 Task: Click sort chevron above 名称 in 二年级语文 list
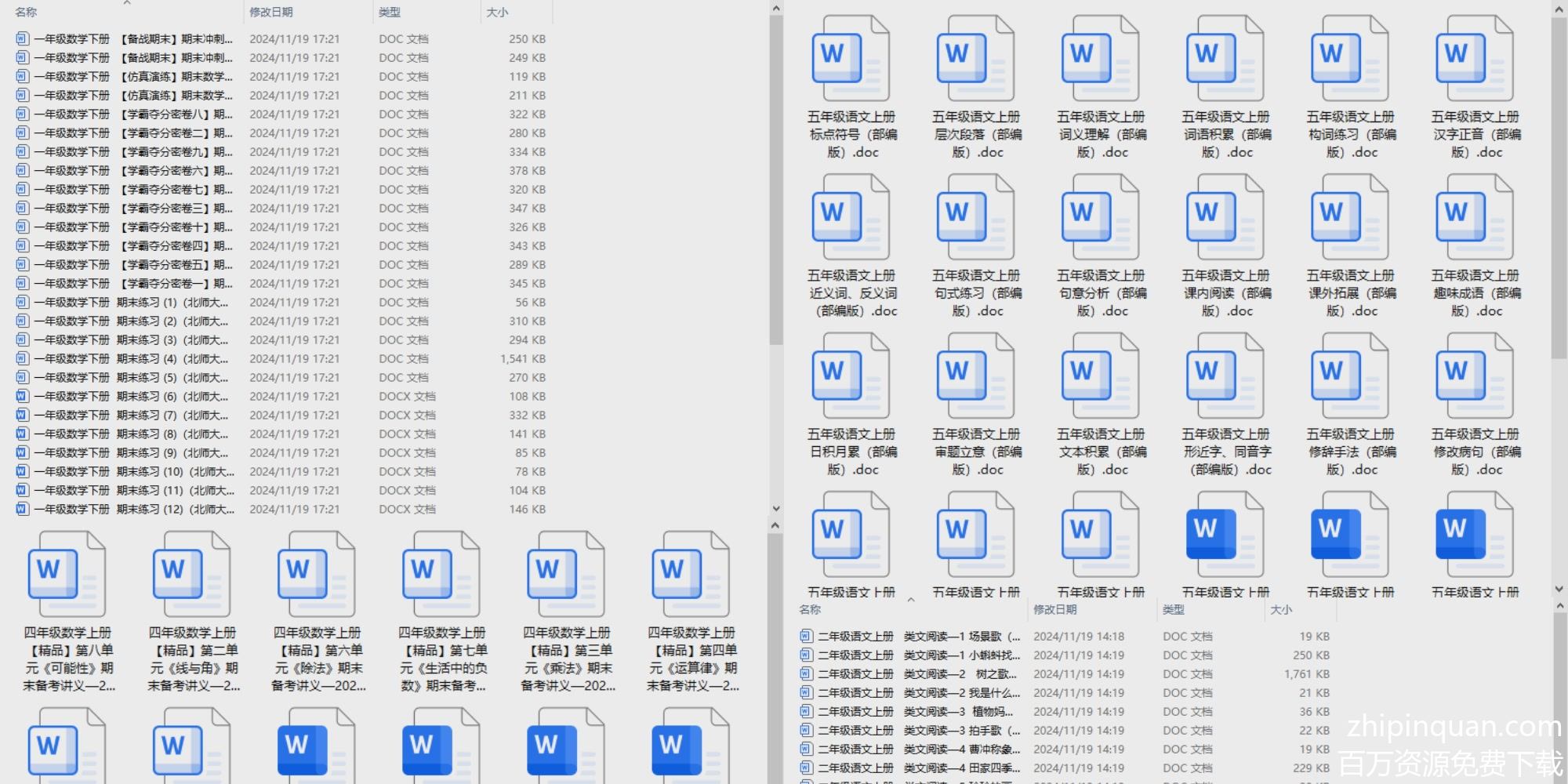(x=911, y=600)
